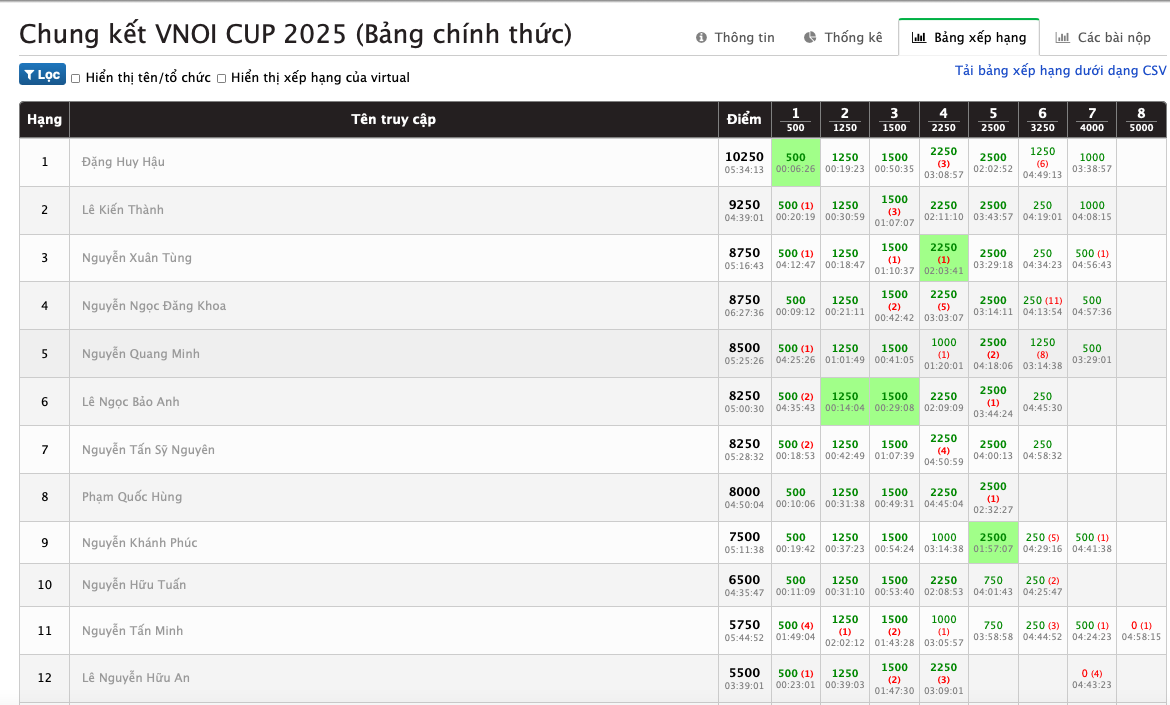Screen dimensions: 1170x705
Task: Click the green 1250 cell at 00:14:04
Action: 845,401
